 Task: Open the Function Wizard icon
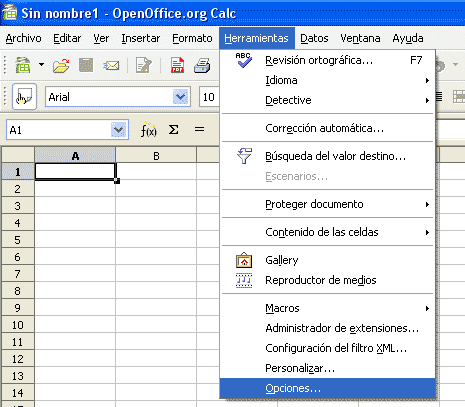pos(148,130)
